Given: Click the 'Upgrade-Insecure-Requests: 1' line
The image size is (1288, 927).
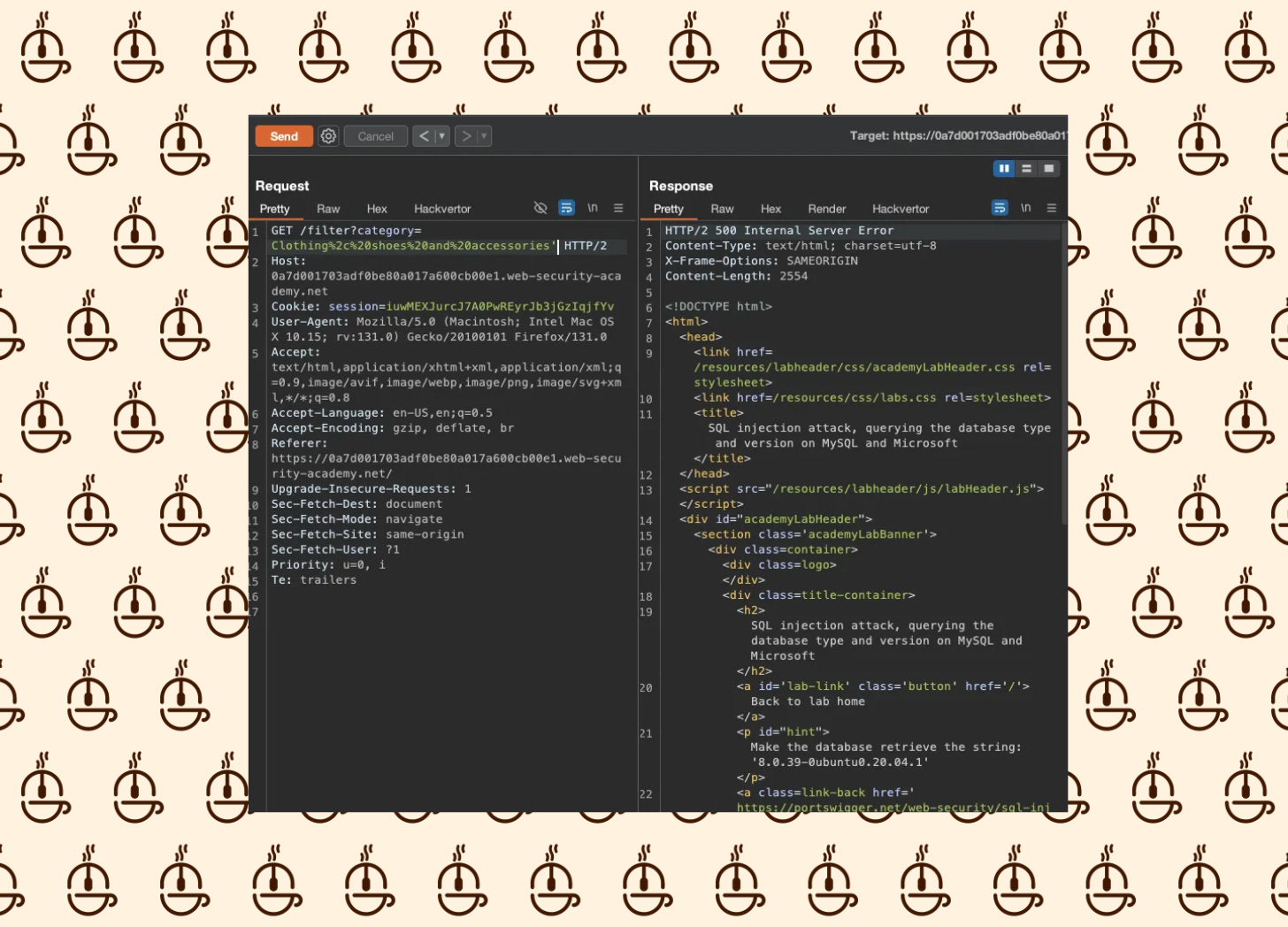Looking at the screenshot, I should [371, 489].
